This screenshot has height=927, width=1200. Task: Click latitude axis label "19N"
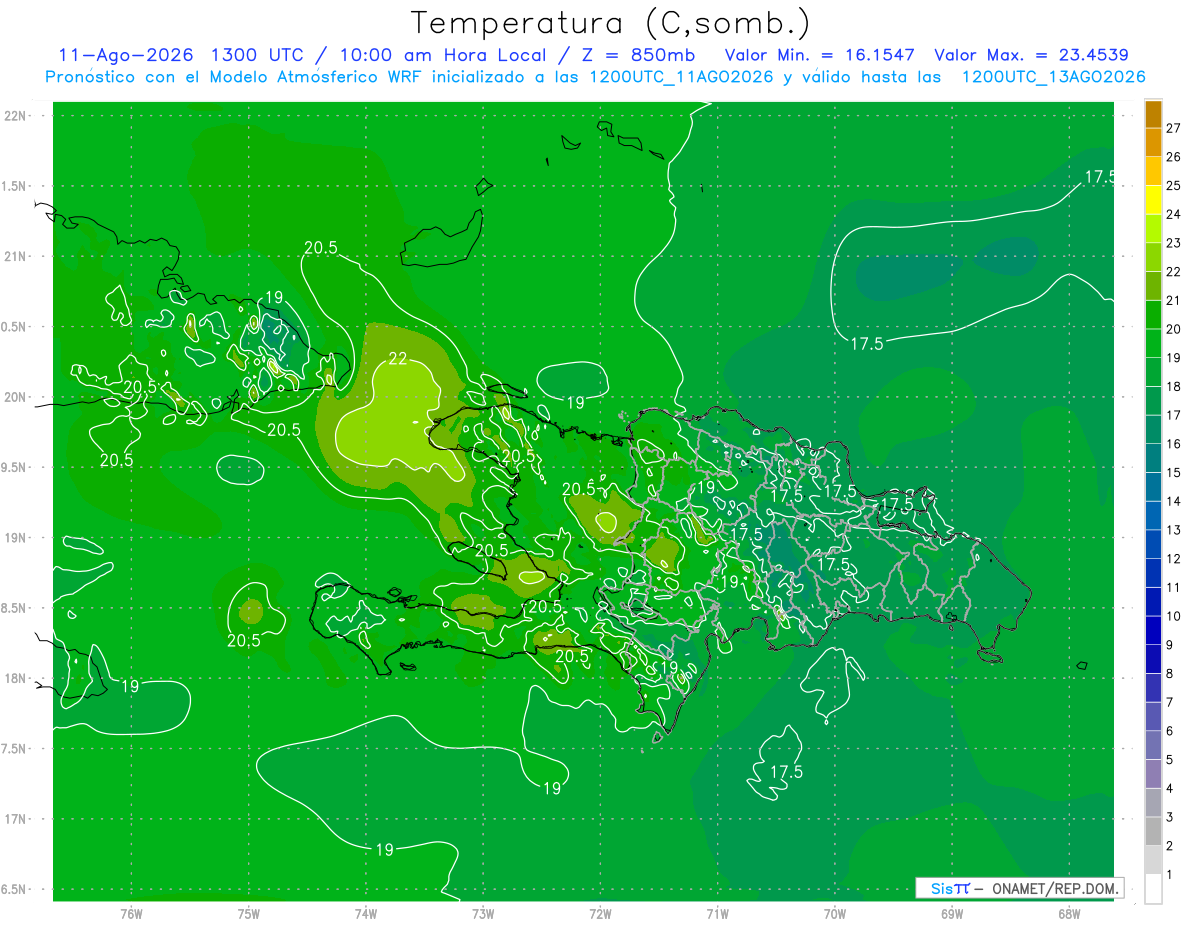click(x=16, y=537)
